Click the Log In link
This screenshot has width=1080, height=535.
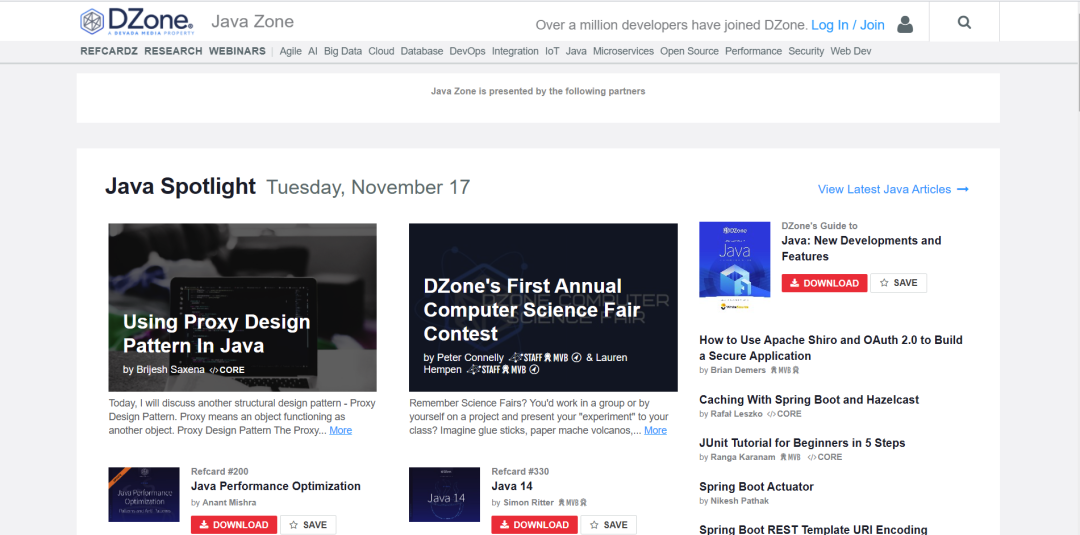(x=830, y=25)
